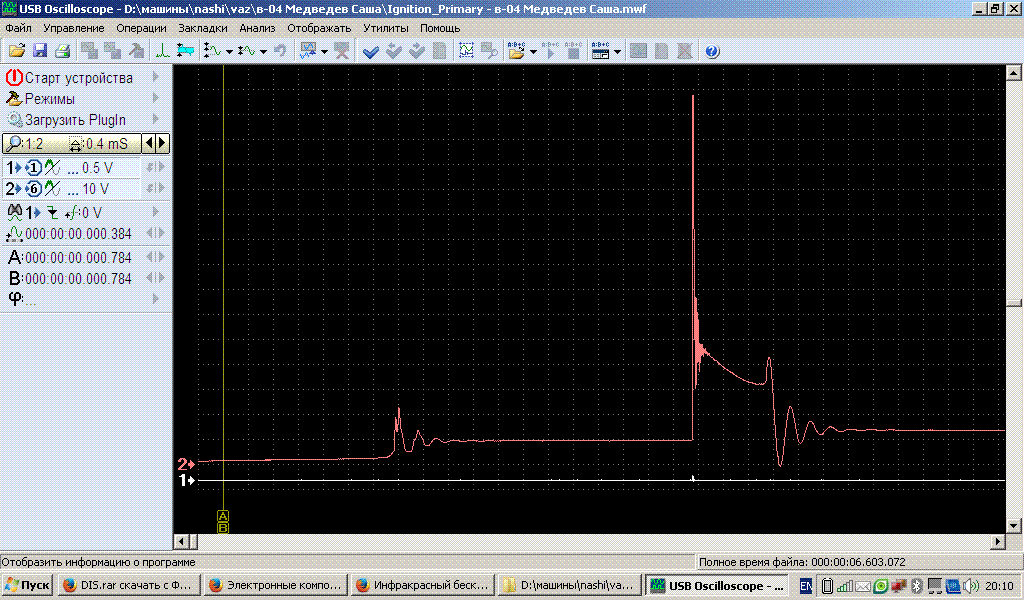
Task: Click Загрузить PlugIn label
Action: point(75,120)
